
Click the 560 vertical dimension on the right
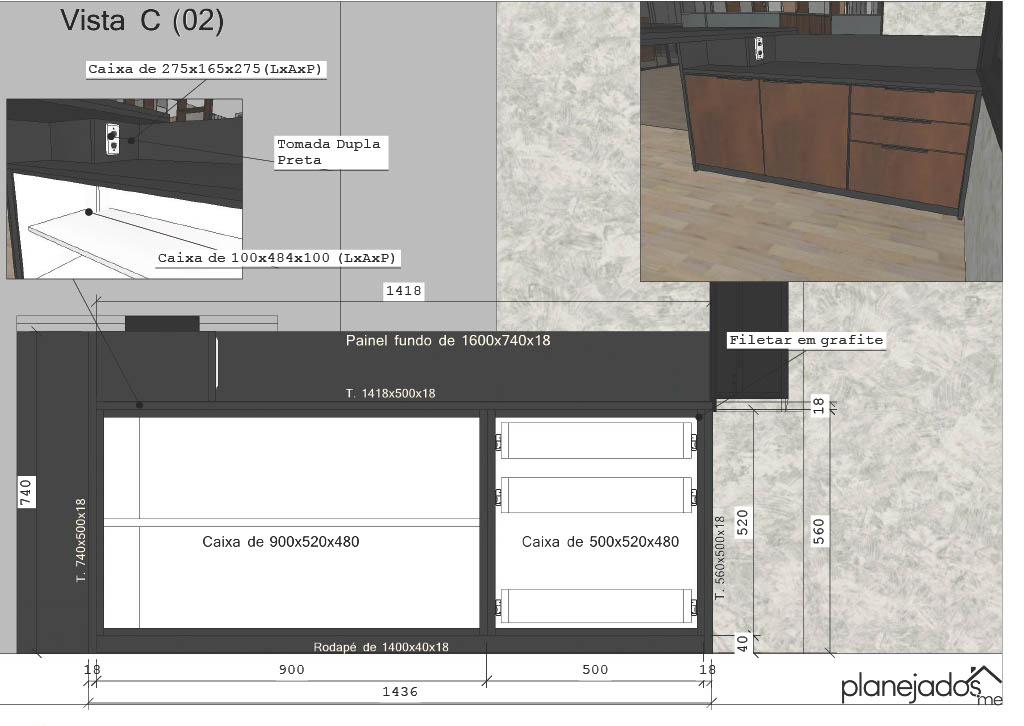(x=819, y=532)
